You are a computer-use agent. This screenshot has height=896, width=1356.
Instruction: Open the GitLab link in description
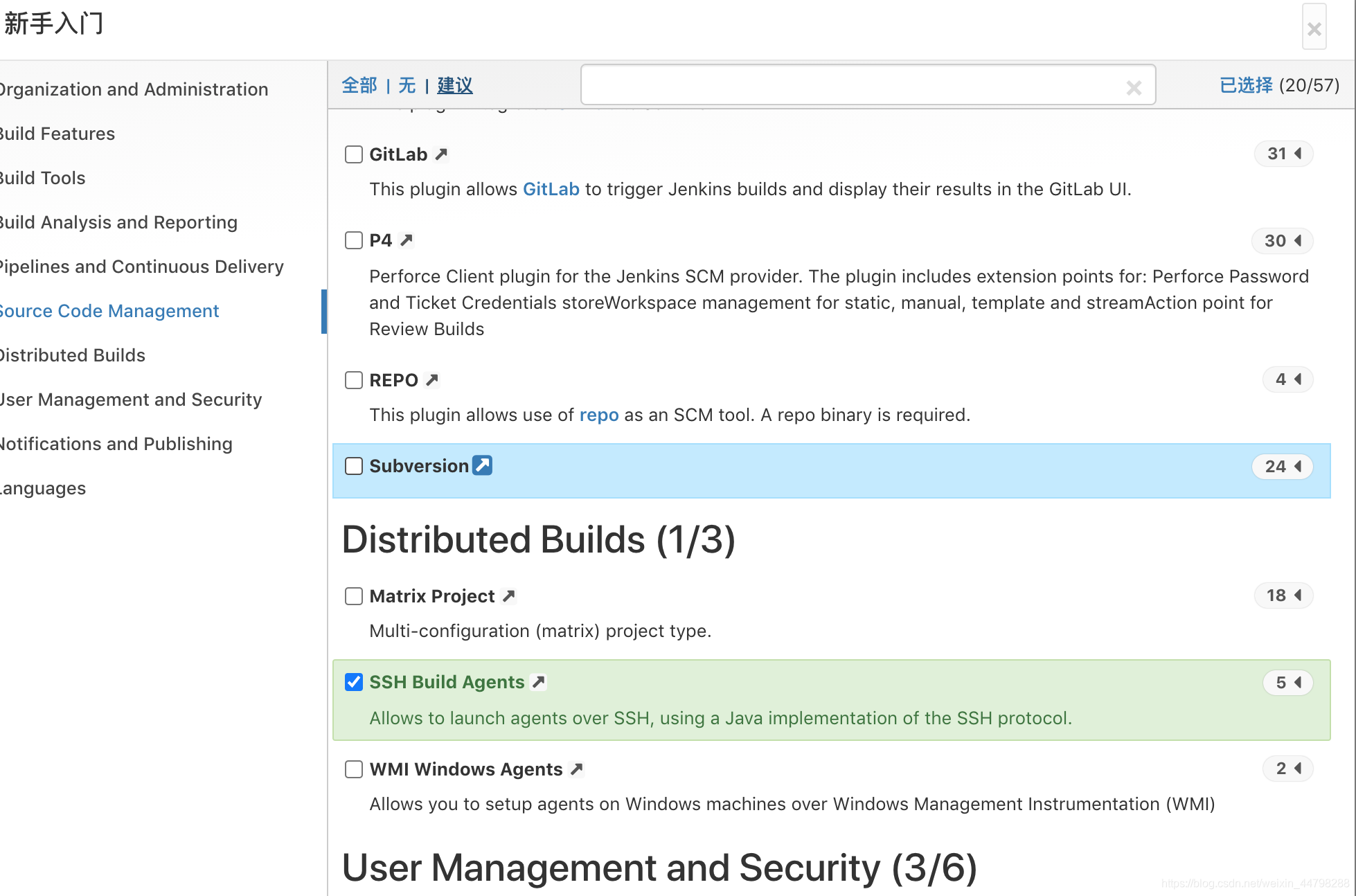551,189
